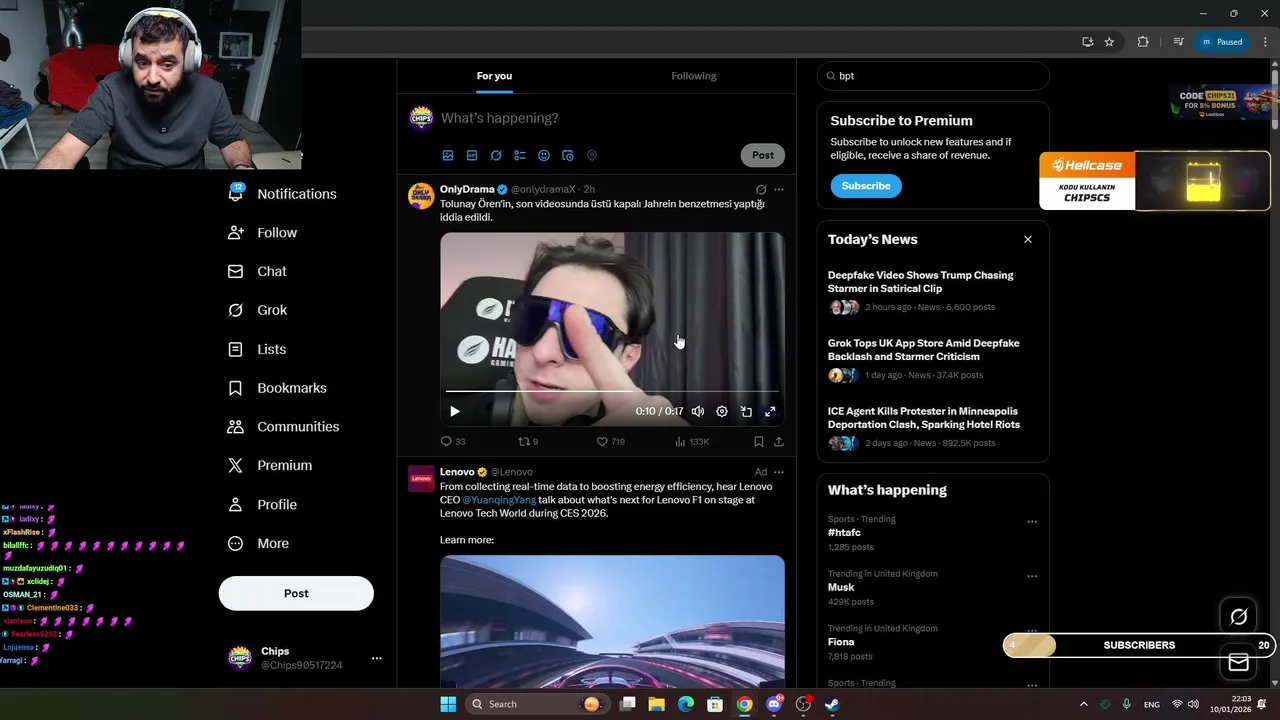Repost the OnlyDrama post
The width and height of the screenshot is (1280, 720).
pyautogui.click(x=528, y=441)
